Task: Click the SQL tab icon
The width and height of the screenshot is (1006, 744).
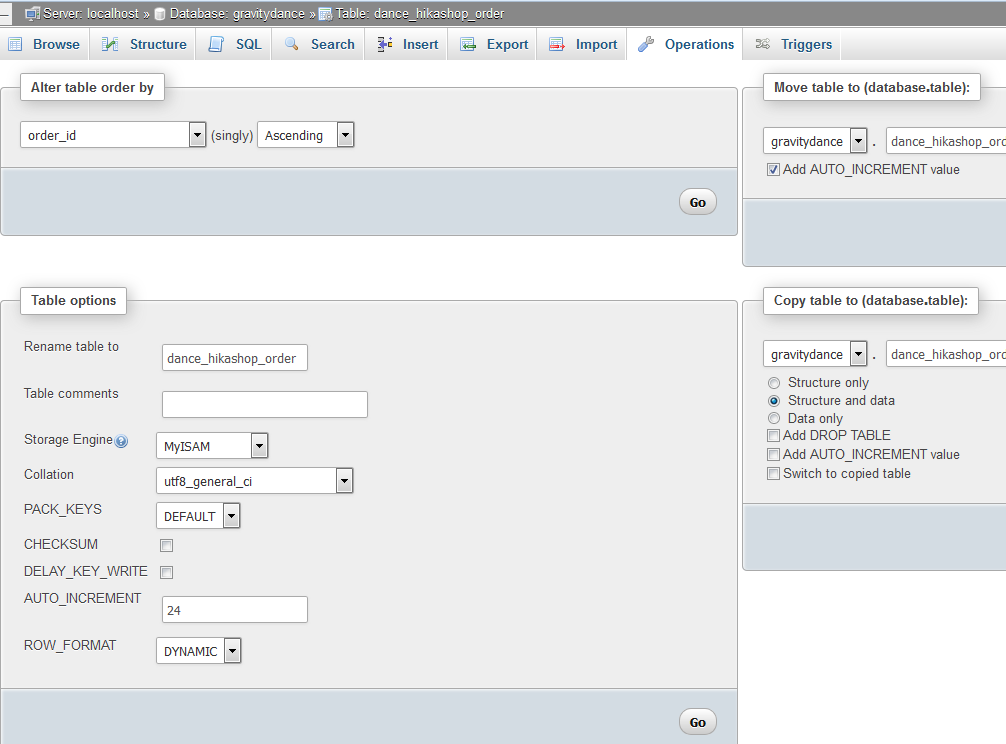Action: pos(216,44)
